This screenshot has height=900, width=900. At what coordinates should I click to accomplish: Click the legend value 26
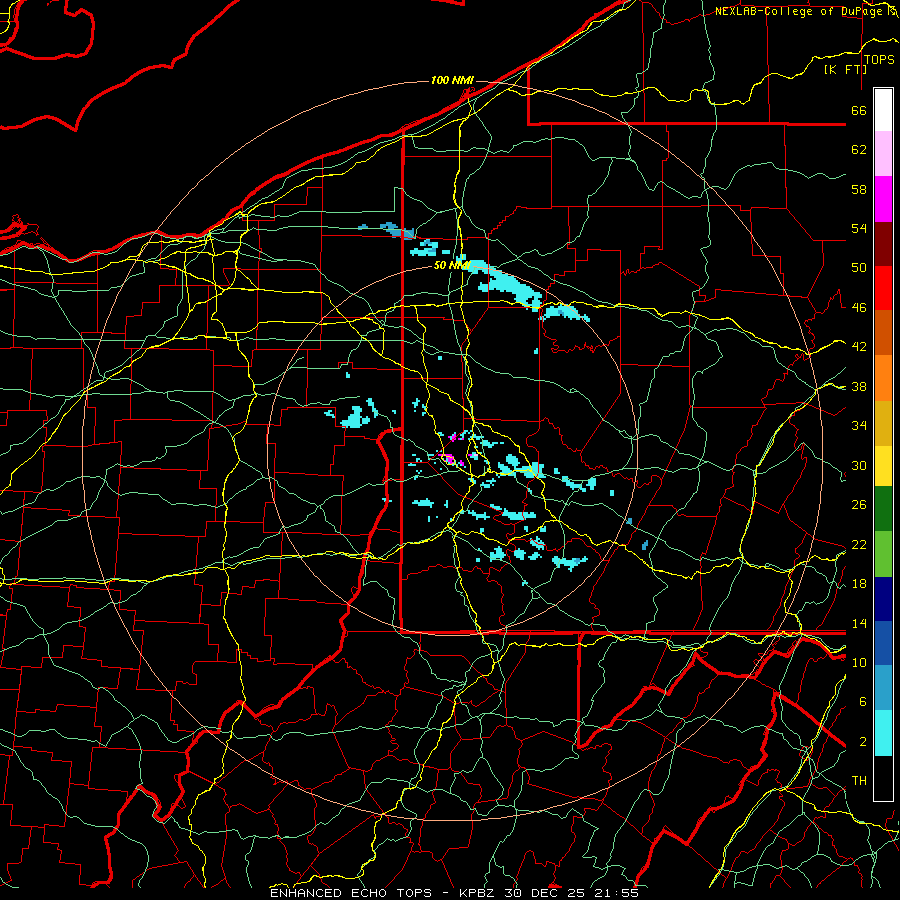pos(859,505)
